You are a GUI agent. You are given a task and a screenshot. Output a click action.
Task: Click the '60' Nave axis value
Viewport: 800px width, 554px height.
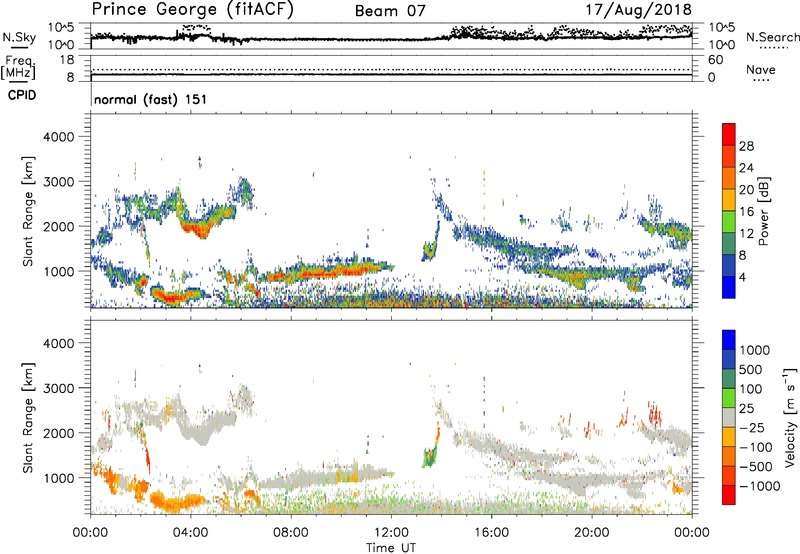point(715,60)
